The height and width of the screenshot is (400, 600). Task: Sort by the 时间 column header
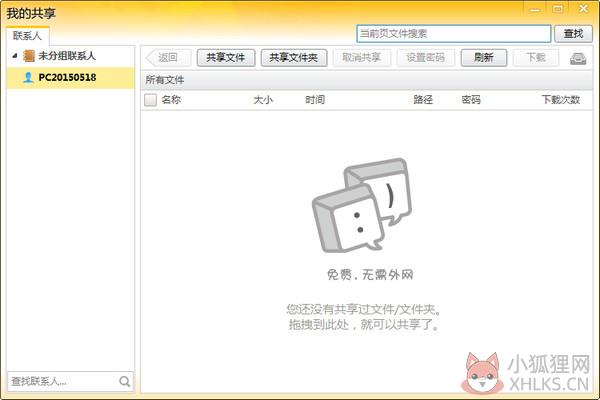[315, 100]
